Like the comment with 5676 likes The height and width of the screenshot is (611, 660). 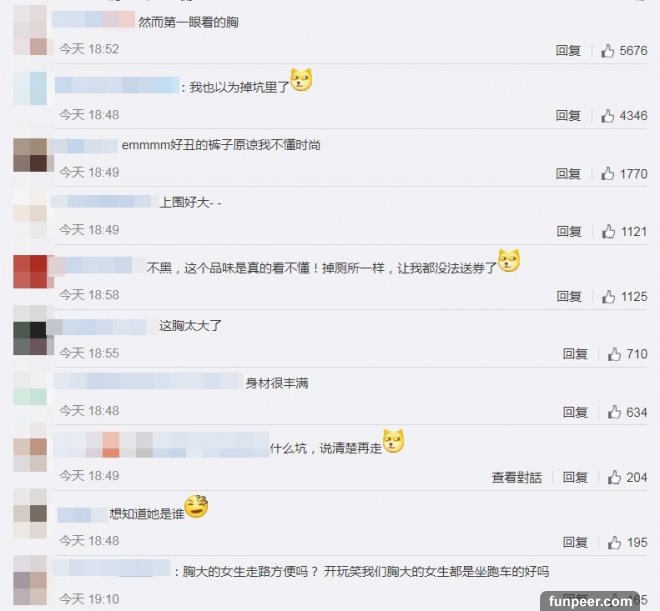coord(607,50)
